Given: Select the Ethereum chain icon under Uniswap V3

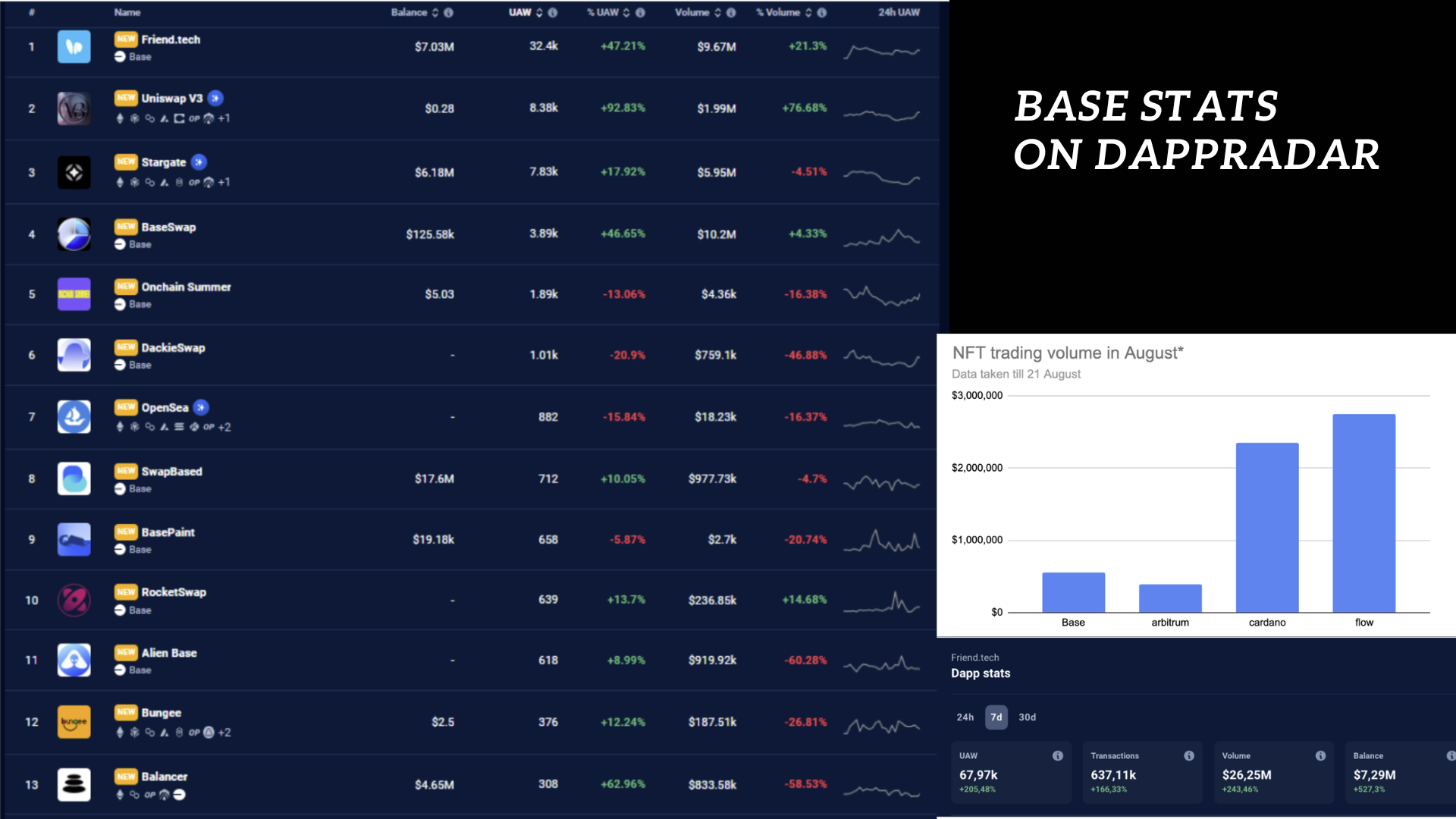Looking at the screenshot, I should pyautogui.click(x=120, y=118).
